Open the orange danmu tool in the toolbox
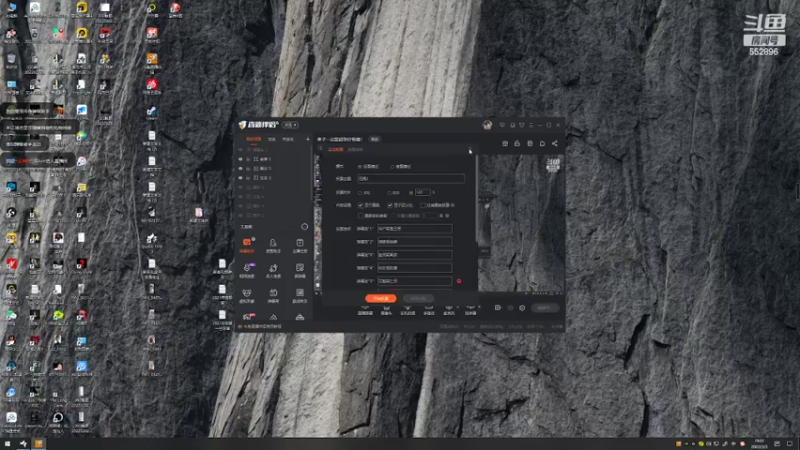Screen dimensions: 800x450 click(x=247, y=244)
